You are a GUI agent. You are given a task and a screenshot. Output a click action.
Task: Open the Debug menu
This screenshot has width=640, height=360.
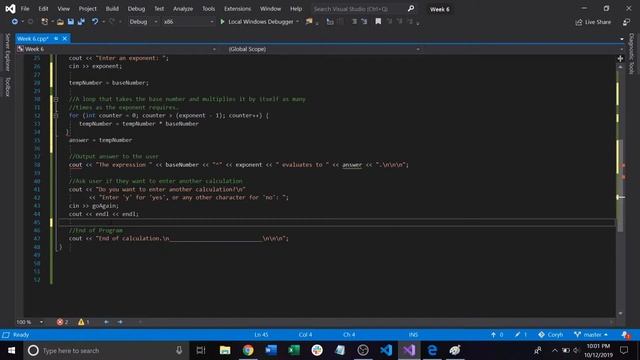point(136,9)
